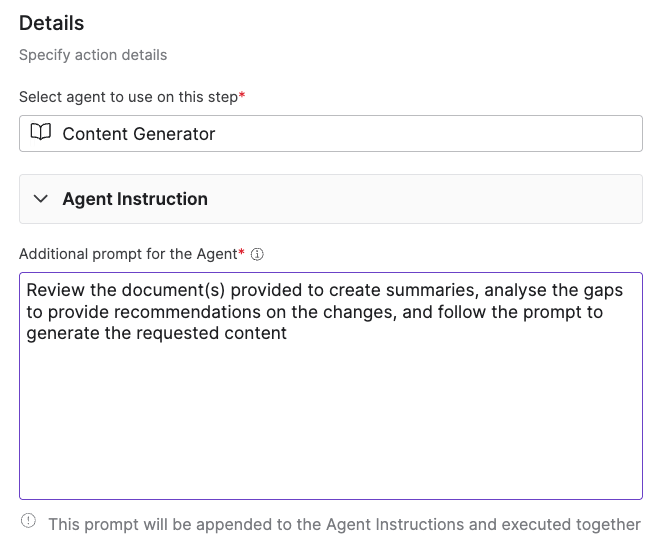Click "Additional prompt for the Agent" label
Screen dimensions: 672x540
(x=128, y=254)
